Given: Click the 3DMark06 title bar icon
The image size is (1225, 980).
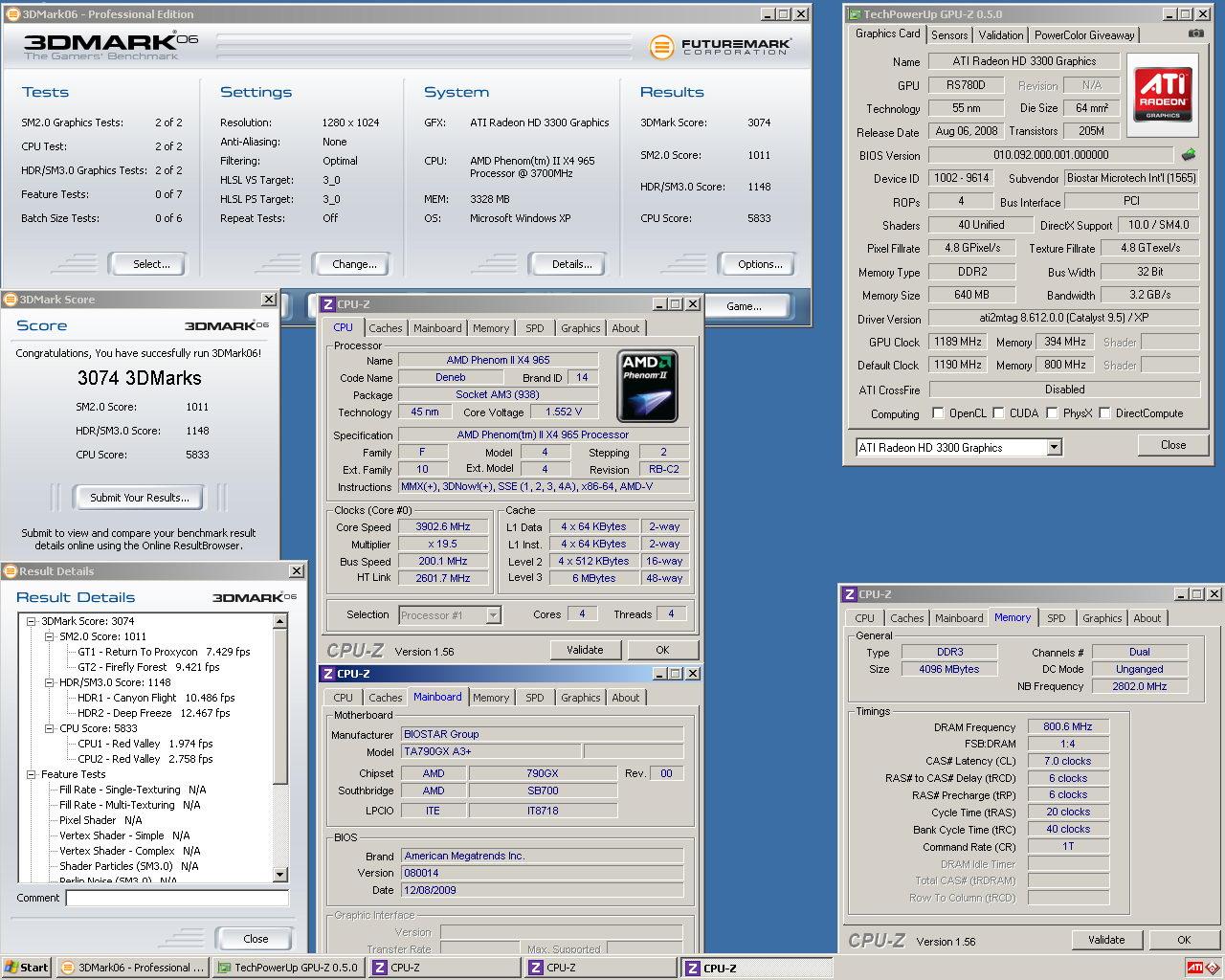Looking at the screenshot, I should [x=12, y=14].
